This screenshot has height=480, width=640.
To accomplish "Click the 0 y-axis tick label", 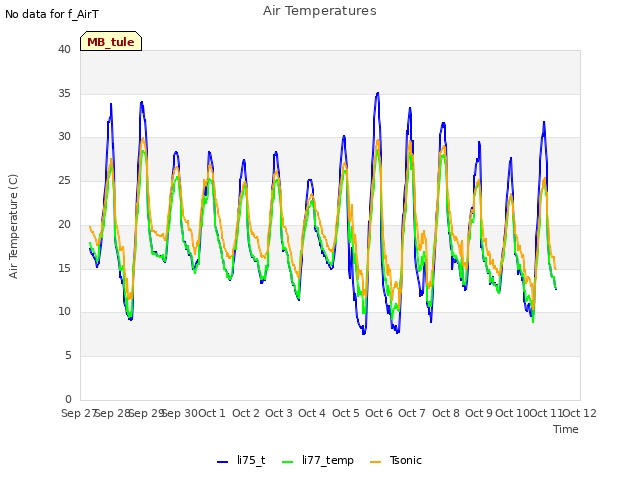I will [x=68, y=399].
